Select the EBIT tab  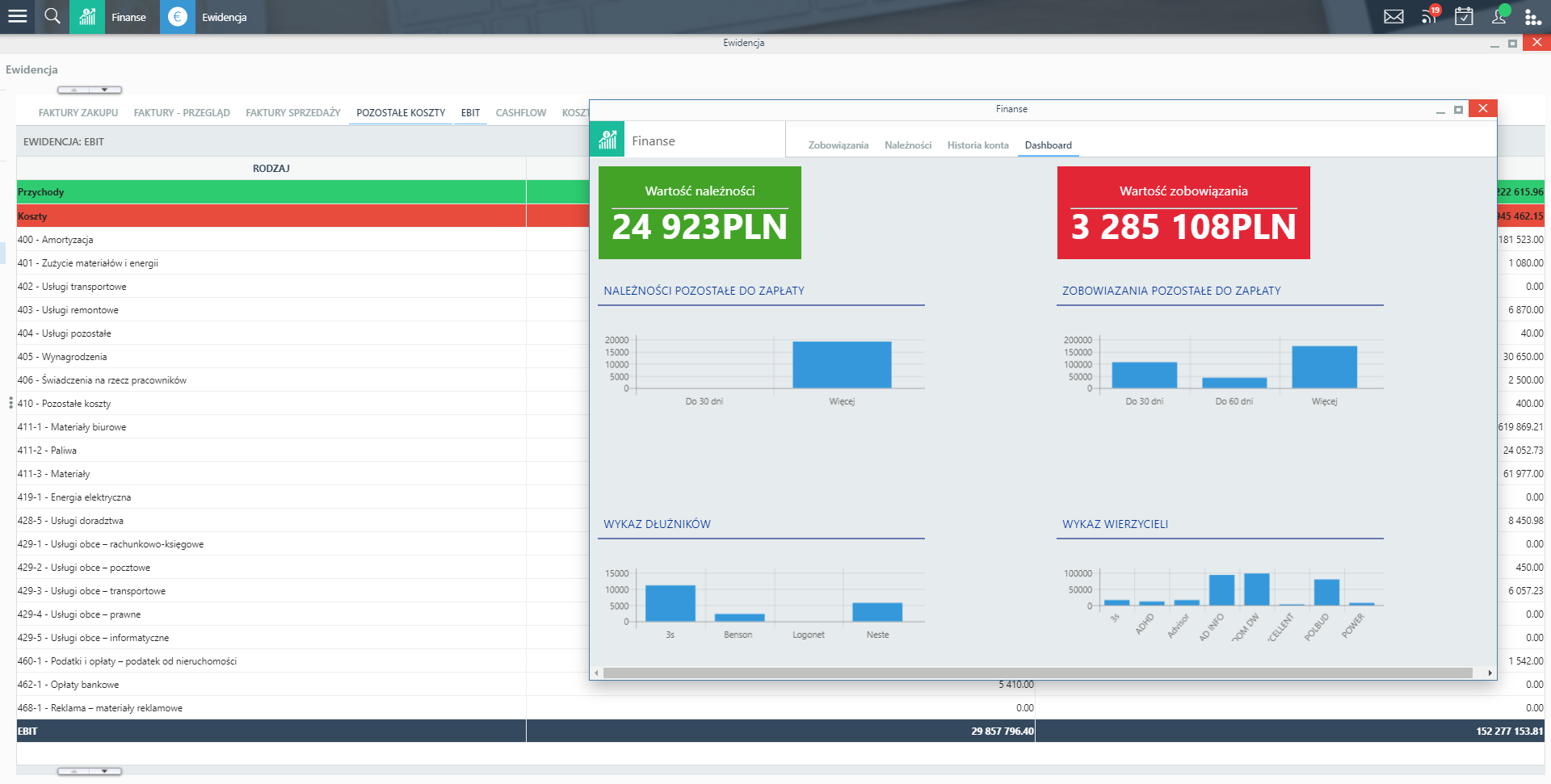tap(471, 113)
